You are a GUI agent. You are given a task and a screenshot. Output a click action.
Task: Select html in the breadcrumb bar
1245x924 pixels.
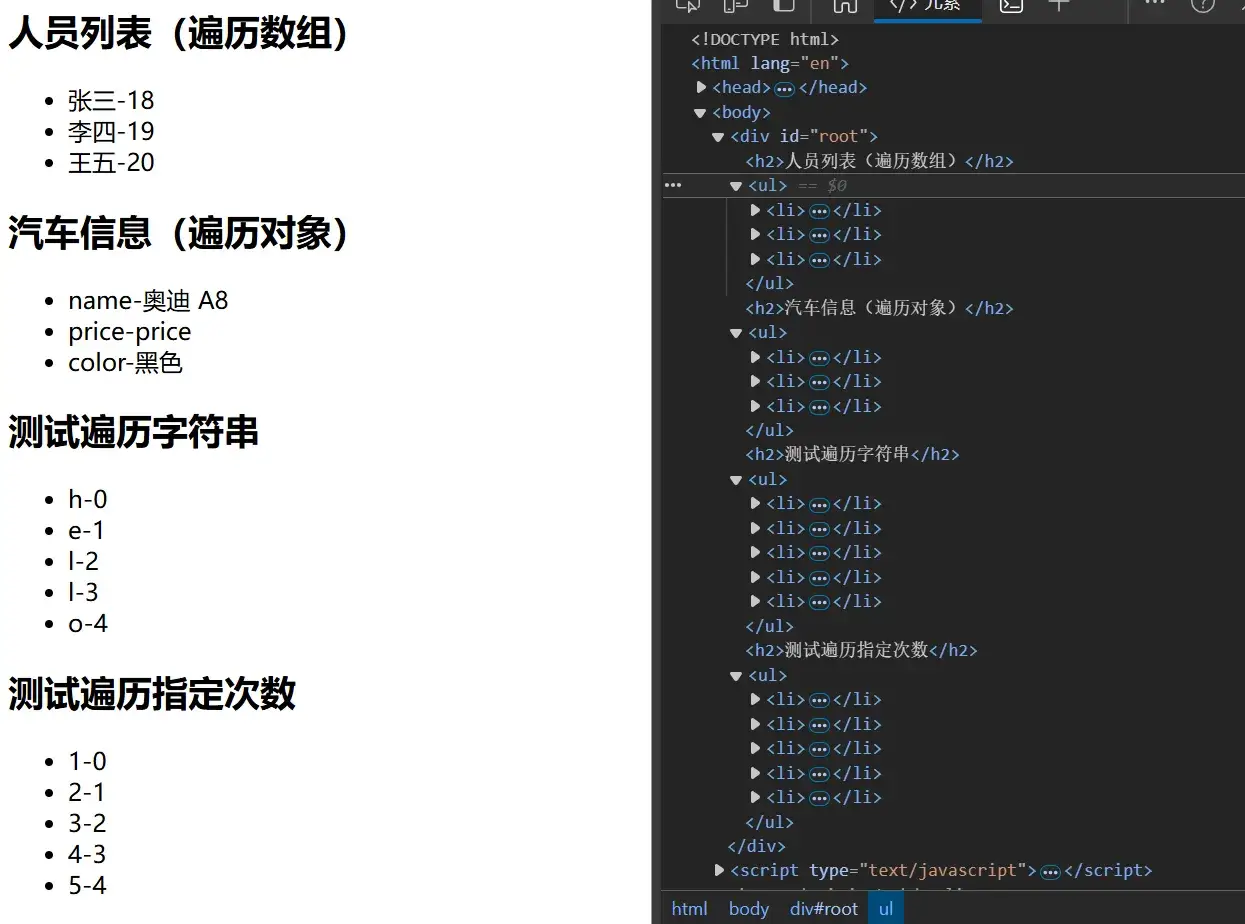[689, 908]
